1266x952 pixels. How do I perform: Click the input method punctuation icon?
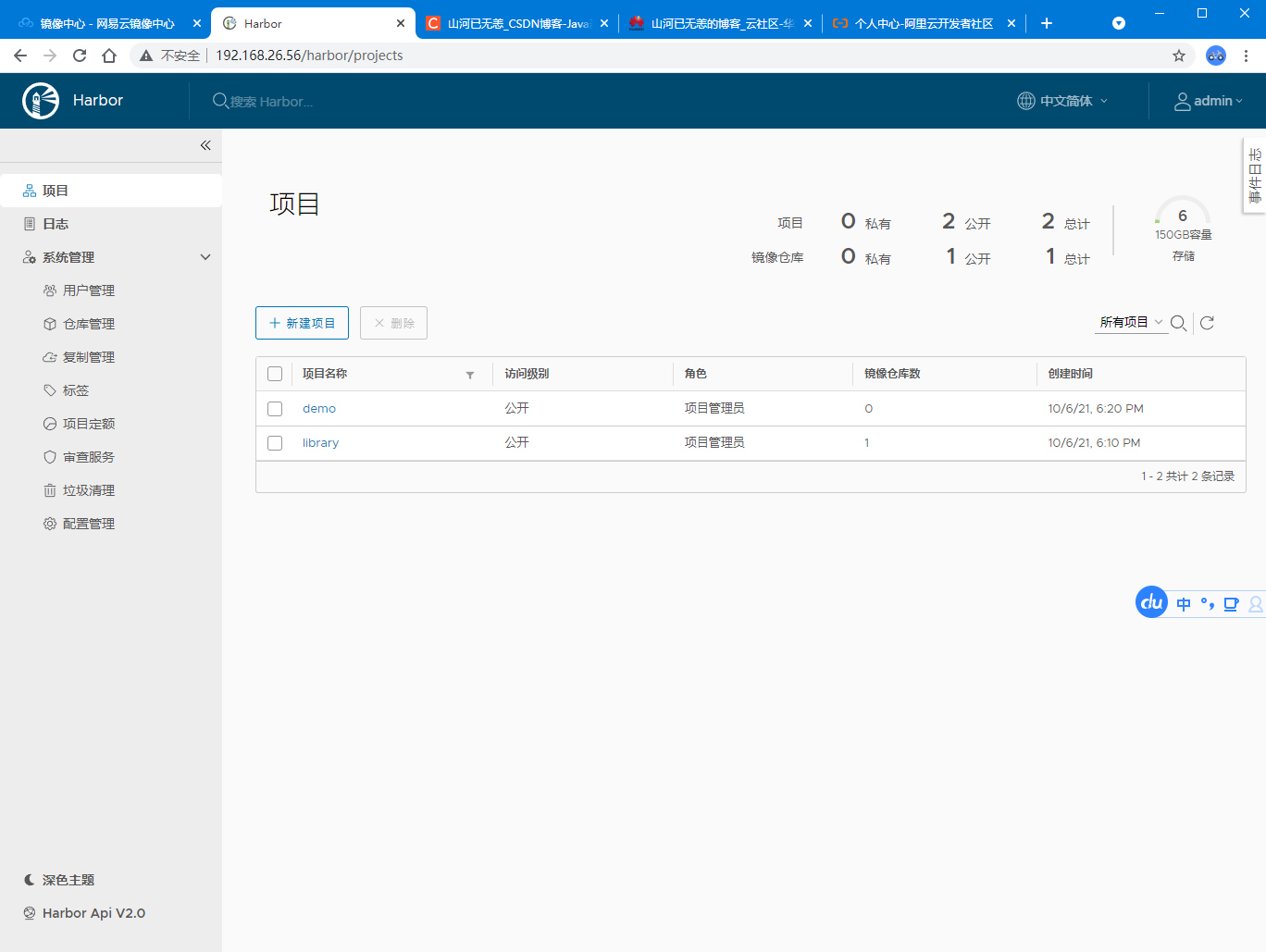coord(1207,604)
